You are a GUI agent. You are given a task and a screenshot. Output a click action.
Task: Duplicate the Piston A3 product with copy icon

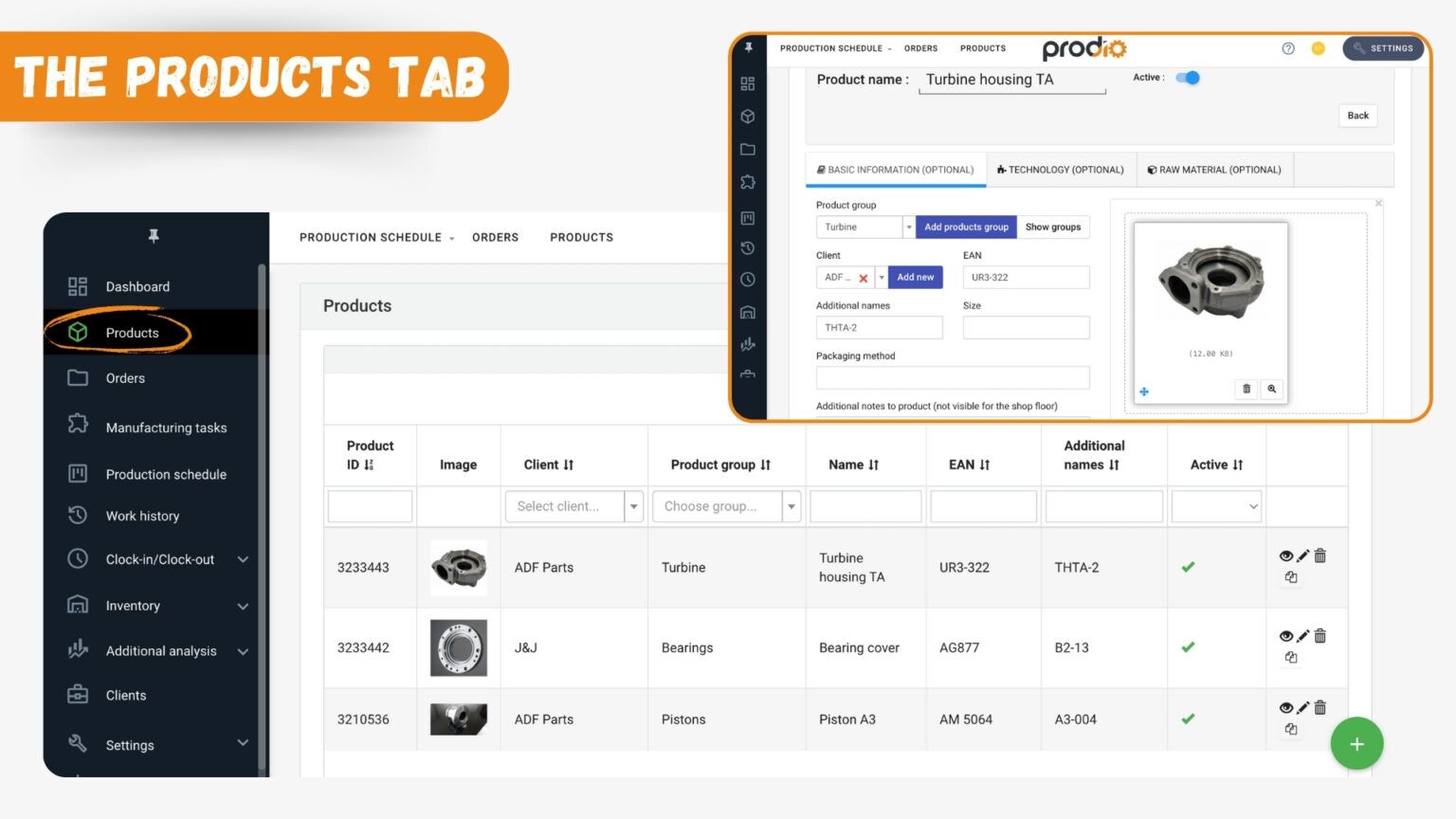click(1290, 729)
